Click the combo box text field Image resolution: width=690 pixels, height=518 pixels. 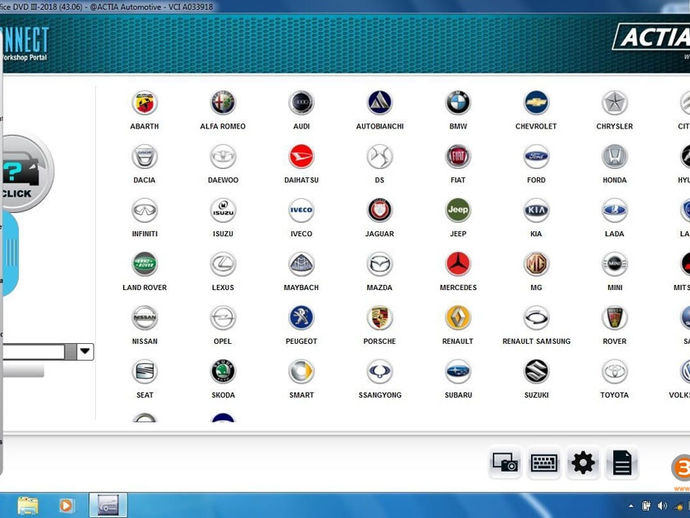(x=33, y=352)
